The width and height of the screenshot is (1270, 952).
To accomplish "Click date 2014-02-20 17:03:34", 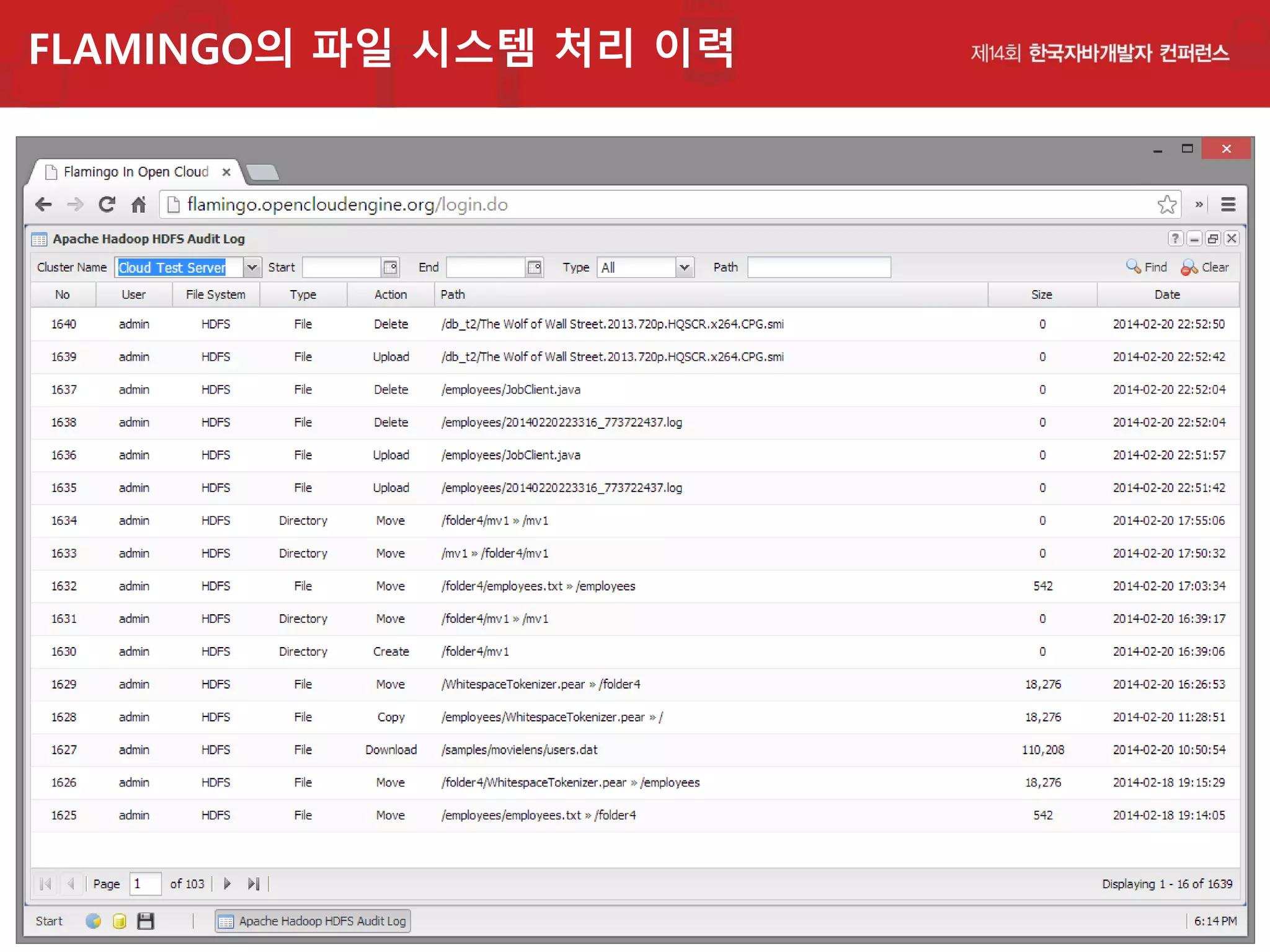I will coord(1169,586).
